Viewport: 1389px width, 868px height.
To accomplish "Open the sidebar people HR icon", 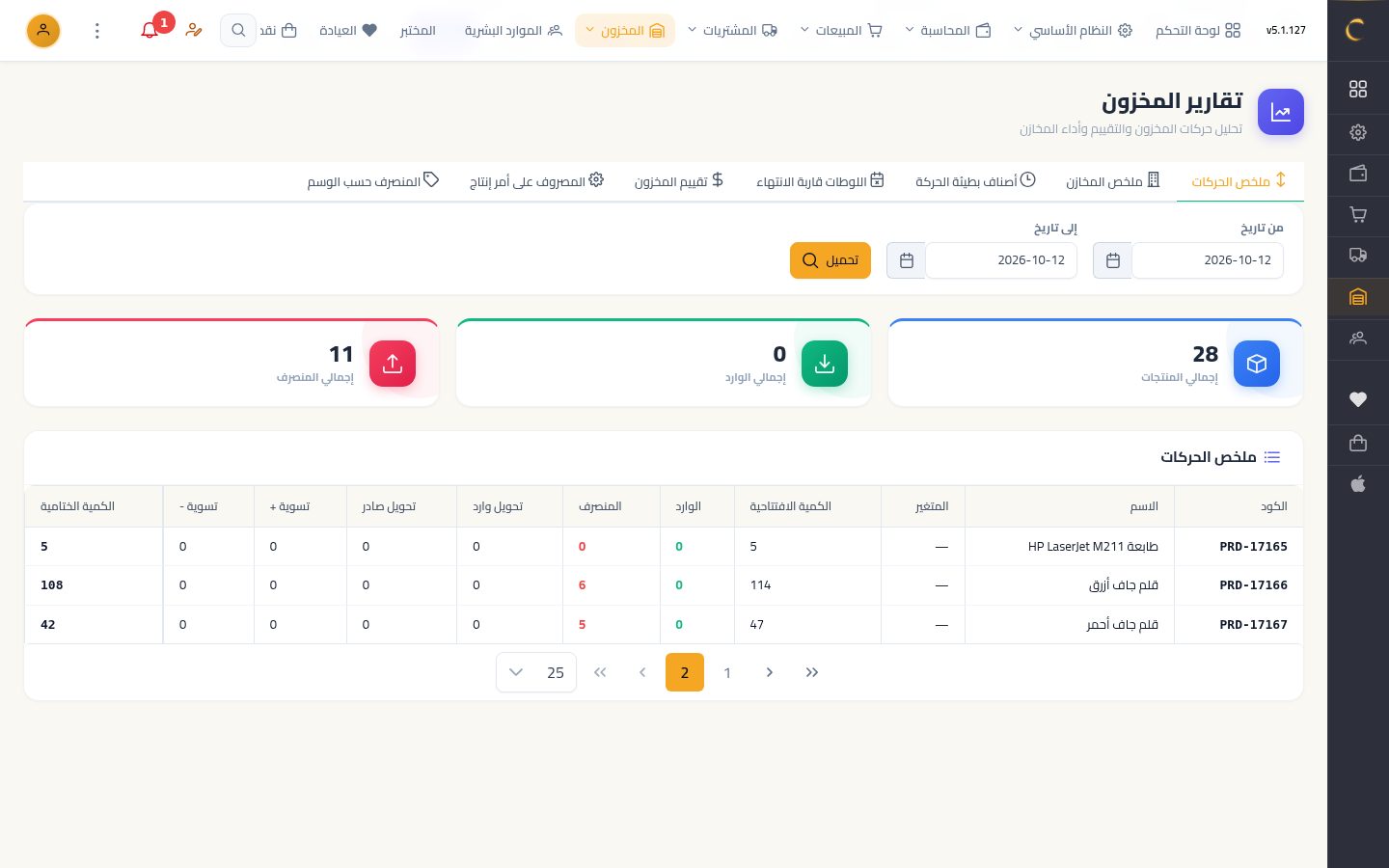I will (x=1358, y=338).
